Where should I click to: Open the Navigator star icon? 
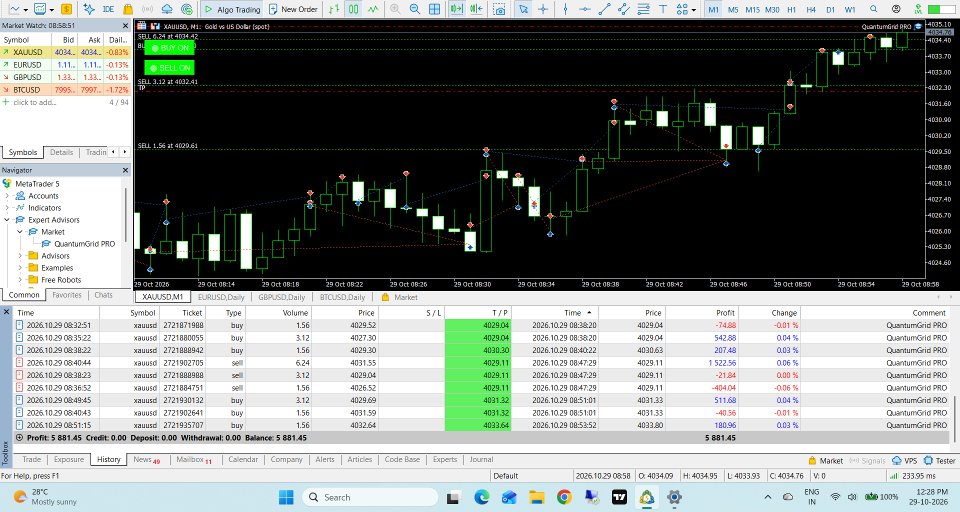(89, 9)
